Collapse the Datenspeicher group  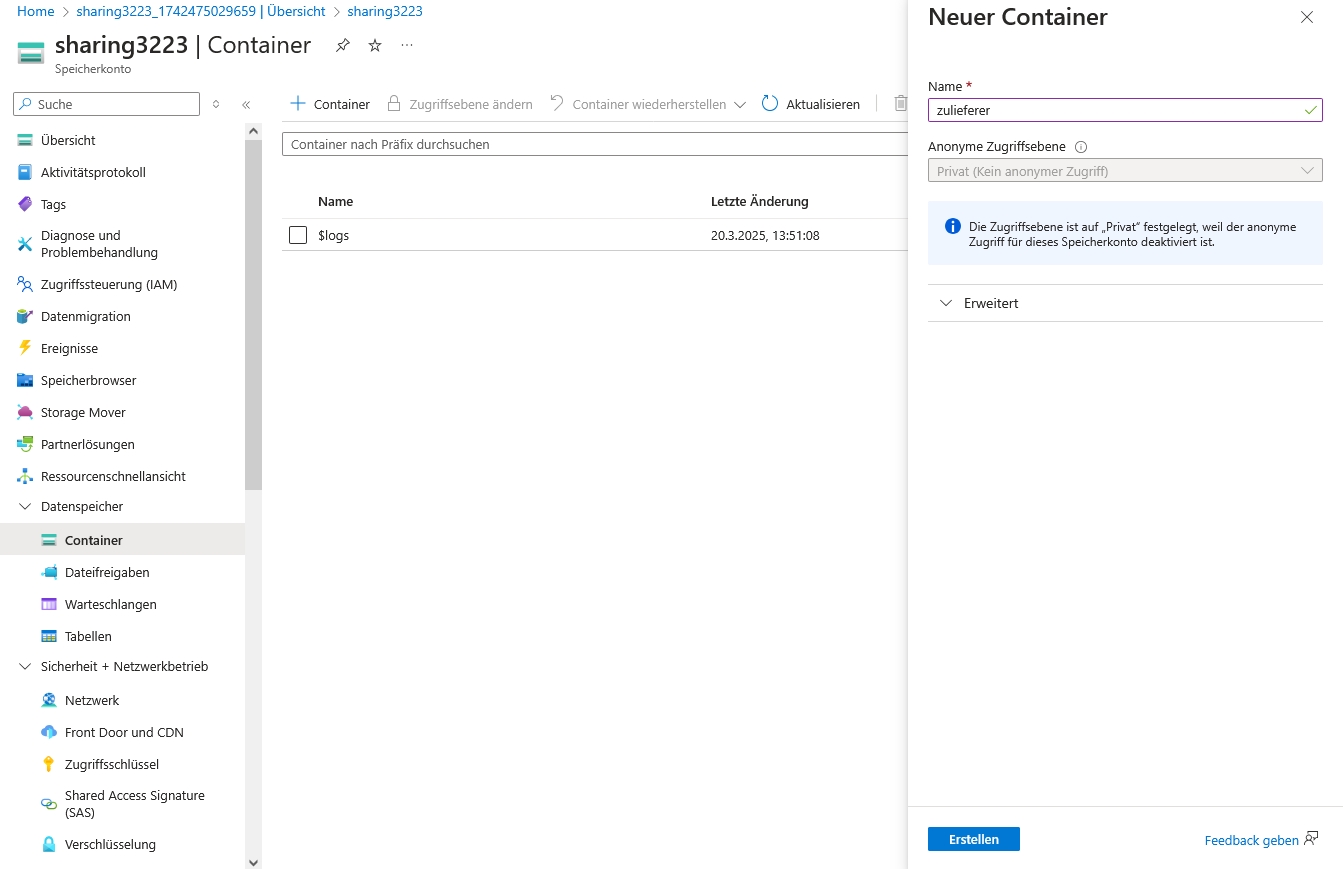(x=25, y=507)
